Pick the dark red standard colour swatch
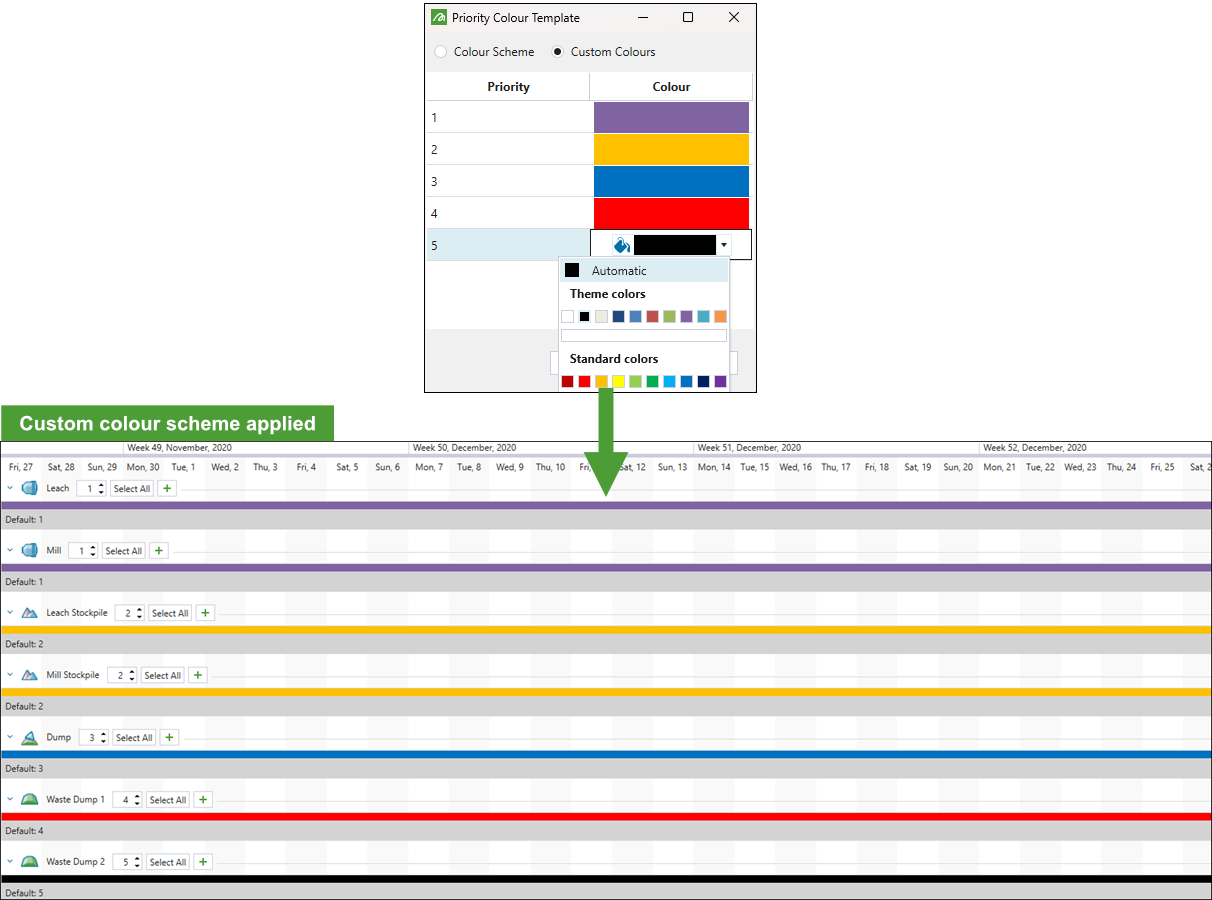Viewport: 1212px width, 900px height. pyautogui.click(x=568, y=381)
